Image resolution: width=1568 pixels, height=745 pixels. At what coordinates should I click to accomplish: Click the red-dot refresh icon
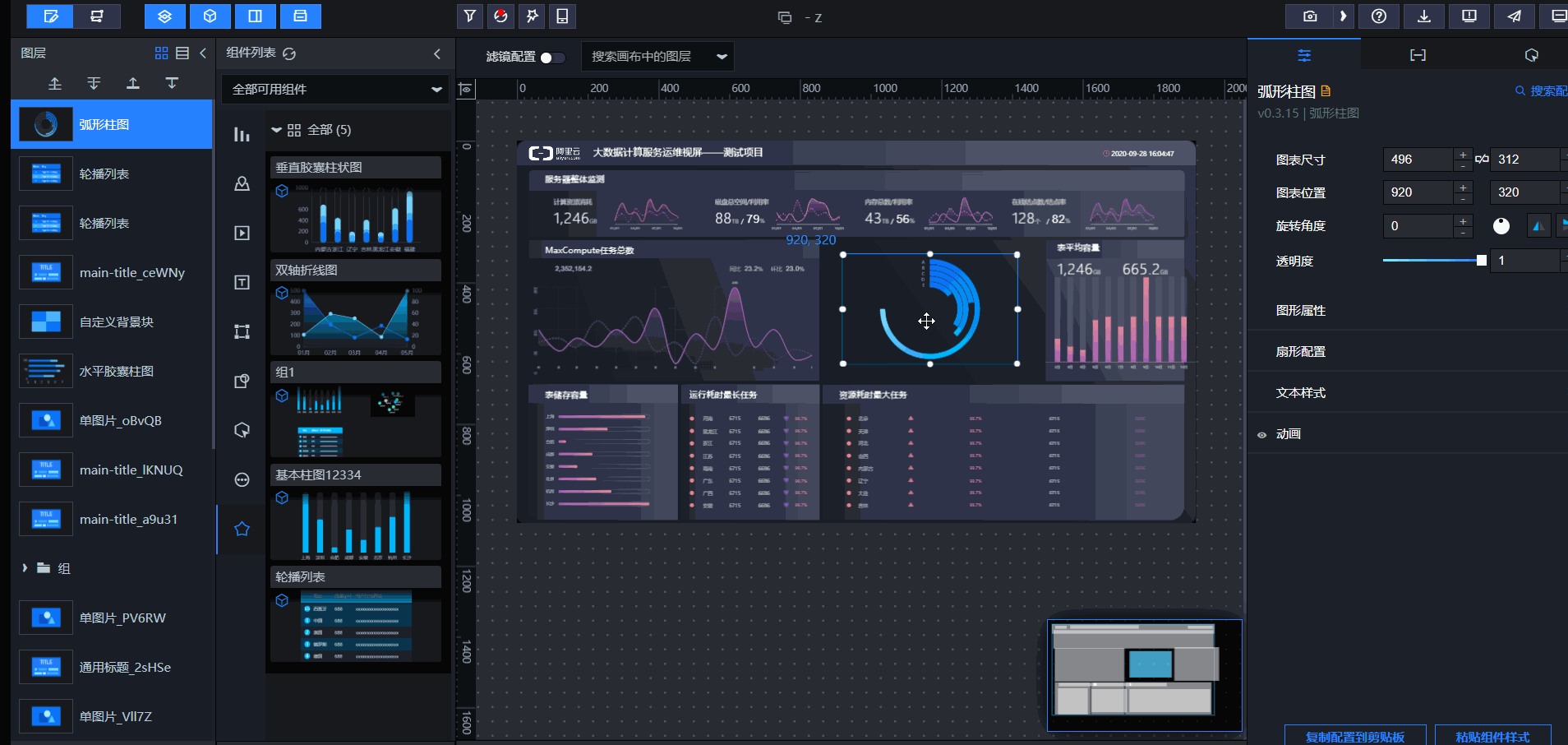coord(500,16)
